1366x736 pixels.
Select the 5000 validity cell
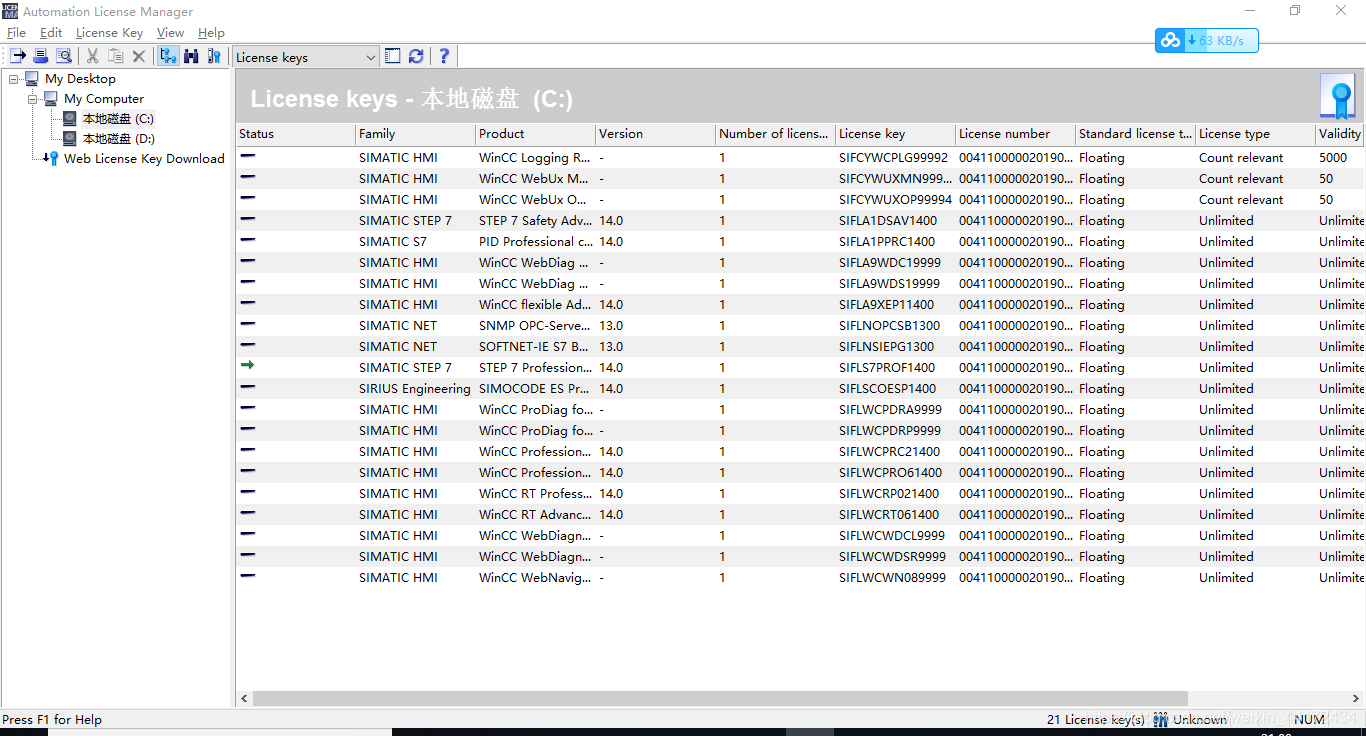[x=1333, y=158]
